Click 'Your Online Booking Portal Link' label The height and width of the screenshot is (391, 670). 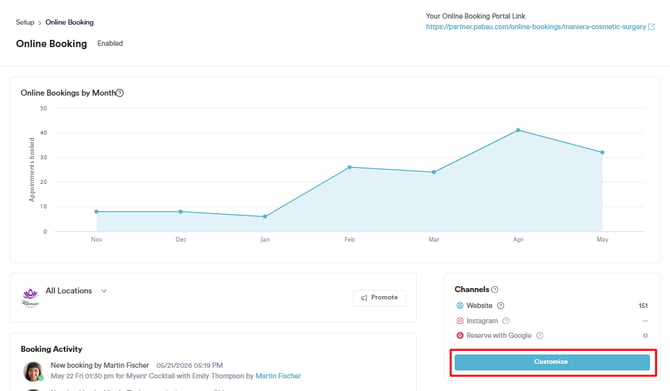click(x=476, y=16)
